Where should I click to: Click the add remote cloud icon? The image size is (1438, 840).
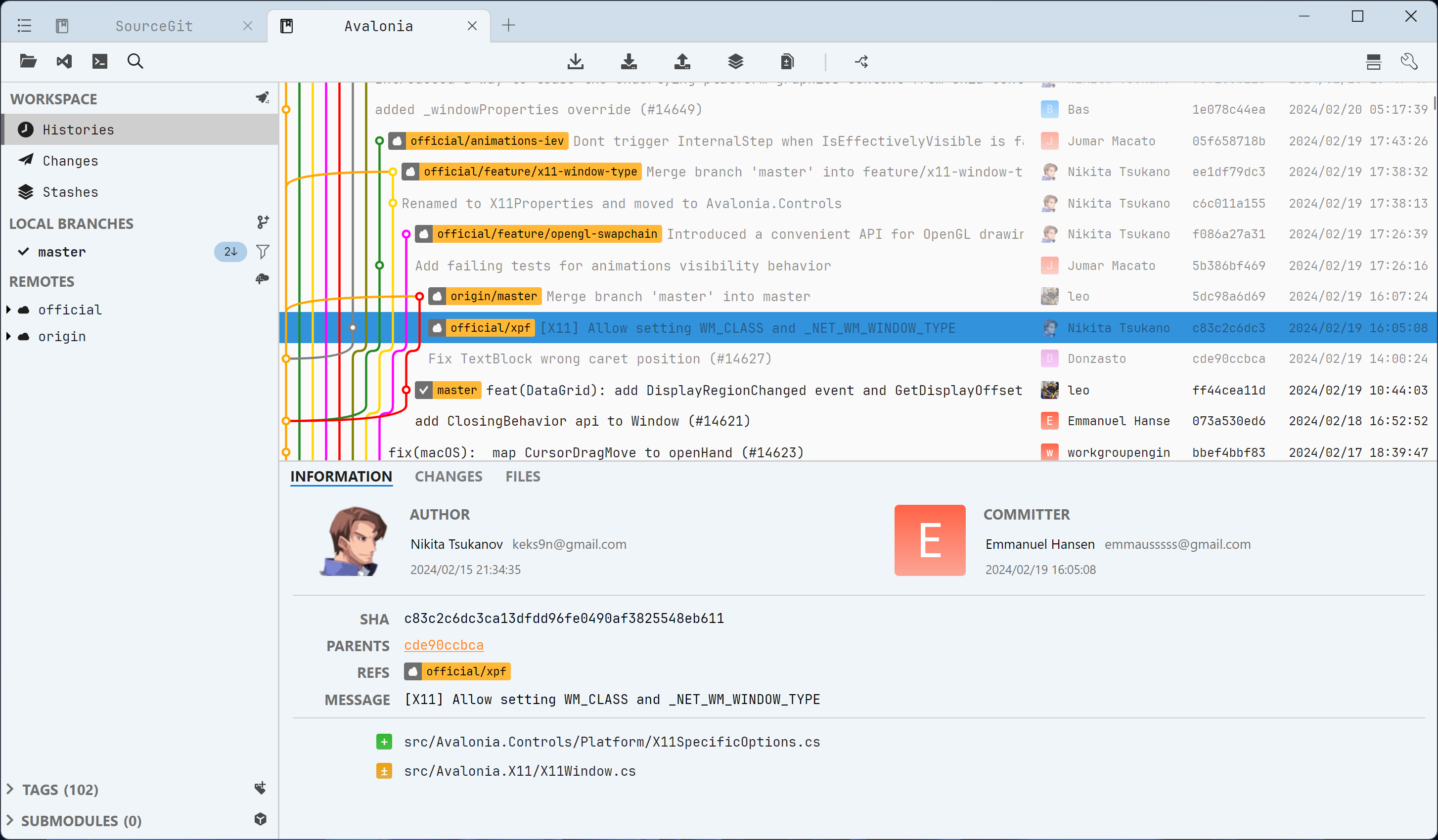point(262,279)
